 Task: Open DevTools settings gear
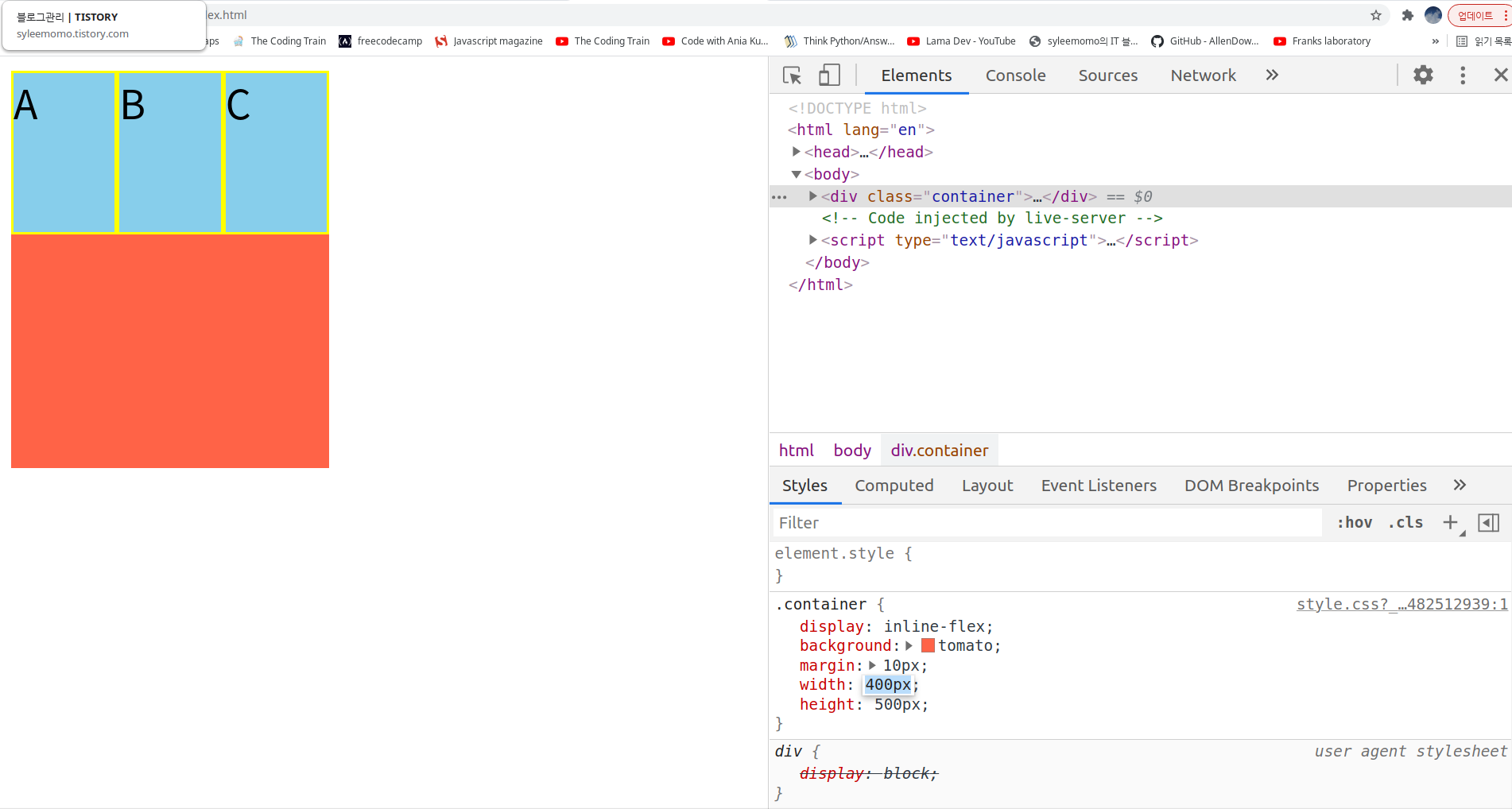tap(1423, 75)
